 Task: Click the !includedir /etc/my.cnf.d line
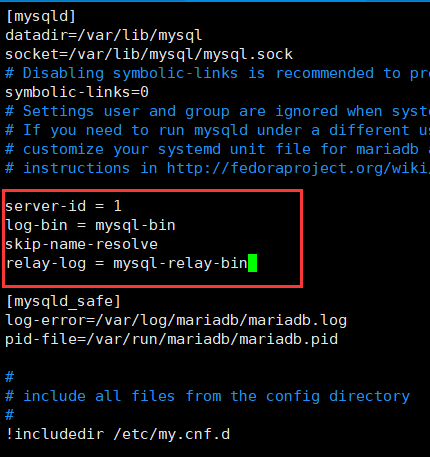tap(118, 434)
